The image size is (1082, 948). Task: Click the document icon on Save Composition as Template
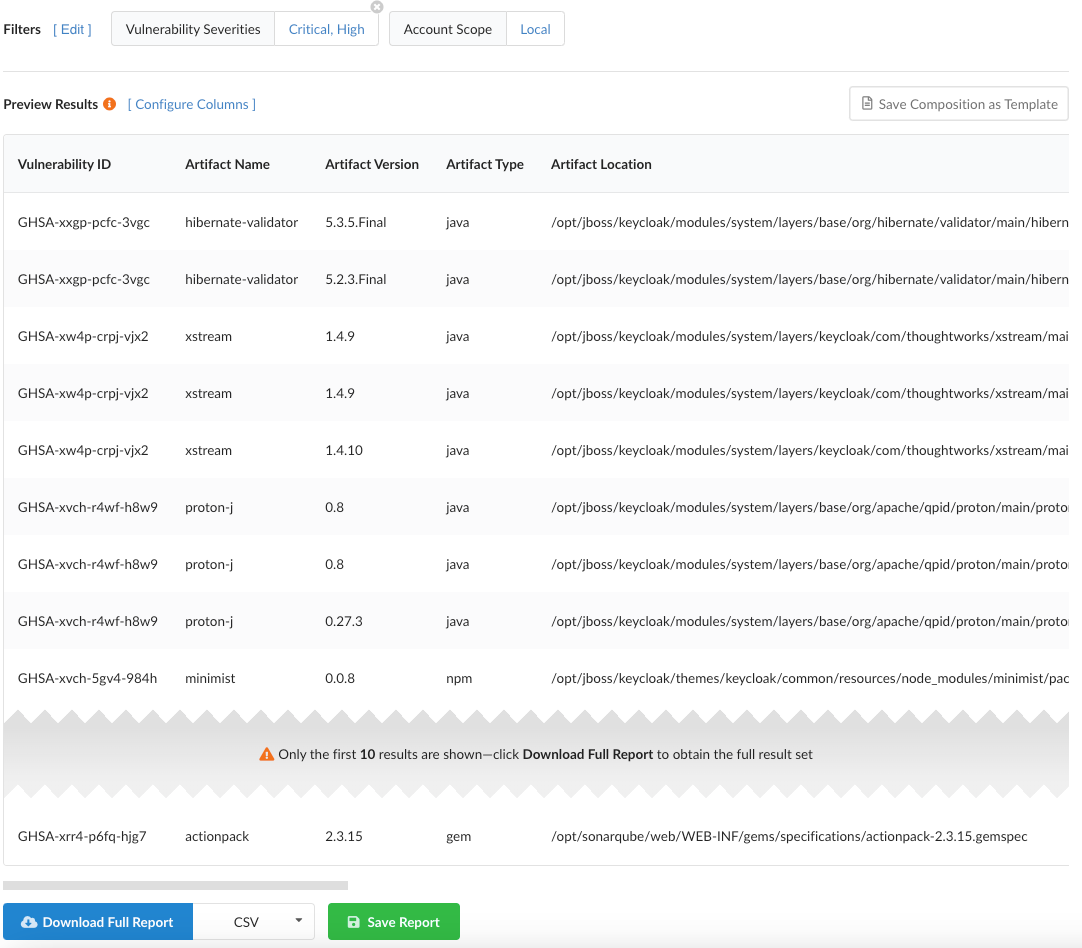[x=866, y=103]
